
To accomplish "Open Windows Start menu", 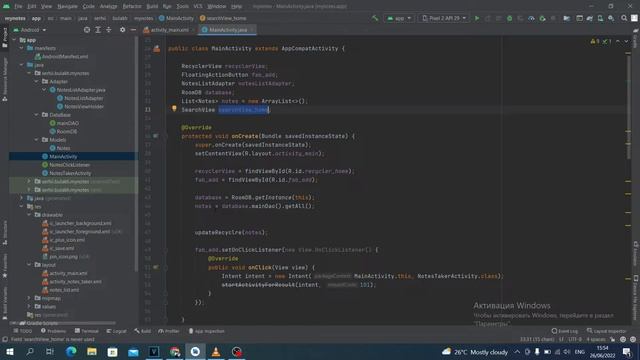I will (9, 351).
